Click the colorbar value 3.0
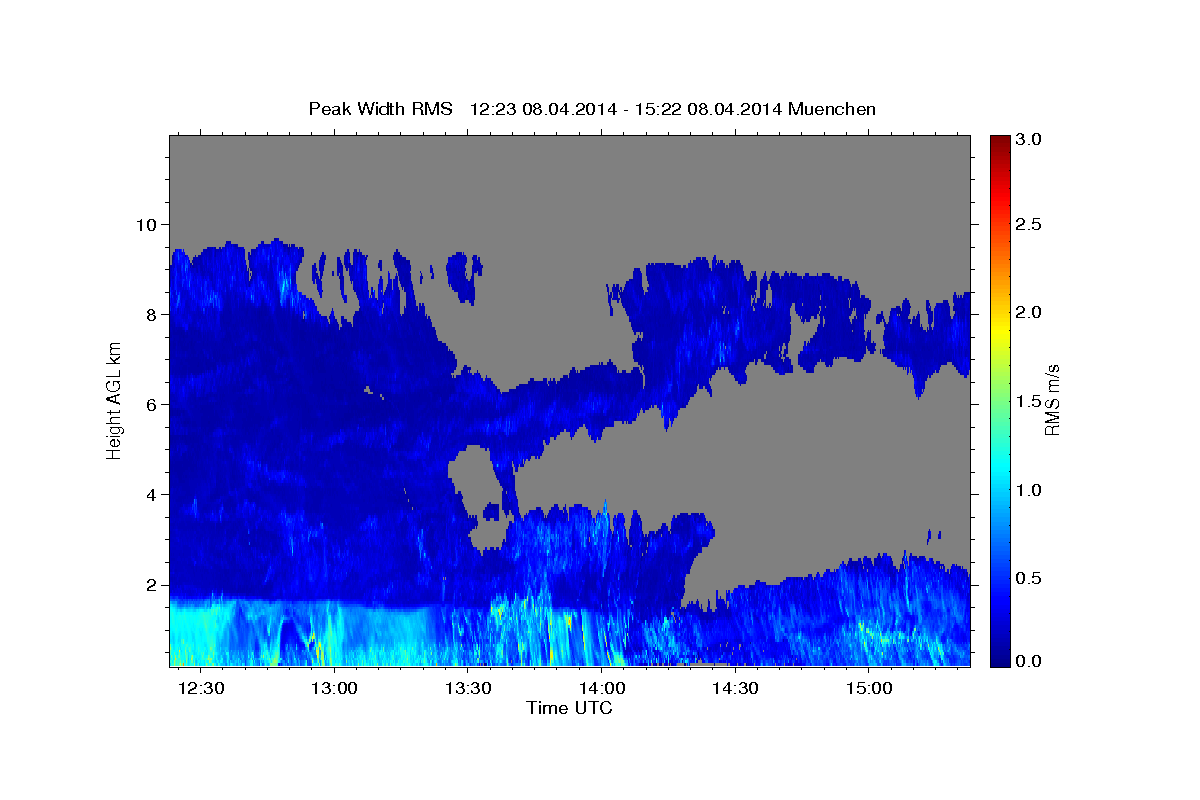 [x=1028, y=139]
